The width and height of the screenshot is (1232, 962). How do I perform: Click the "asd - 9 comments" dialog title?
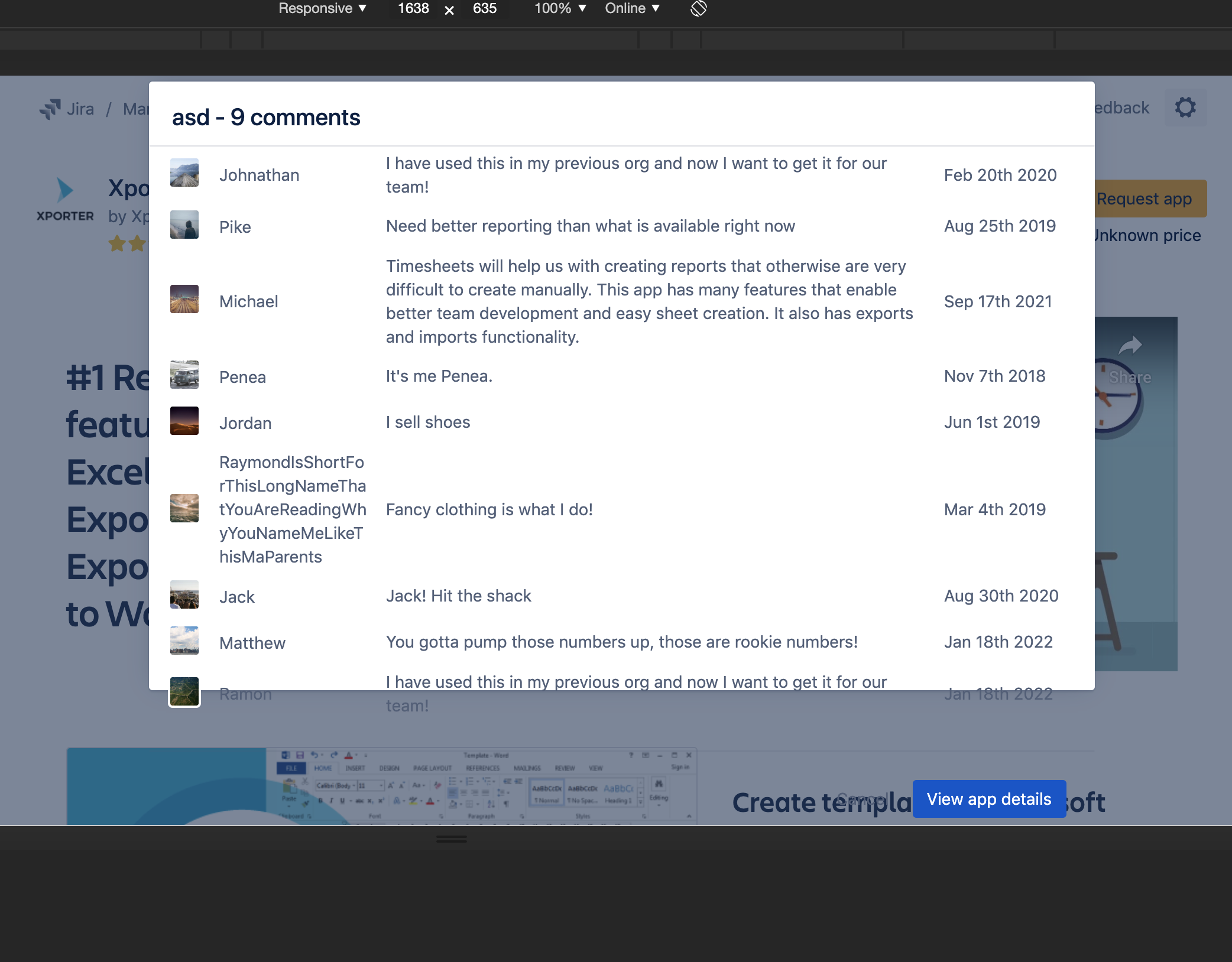tap(266, 117)
